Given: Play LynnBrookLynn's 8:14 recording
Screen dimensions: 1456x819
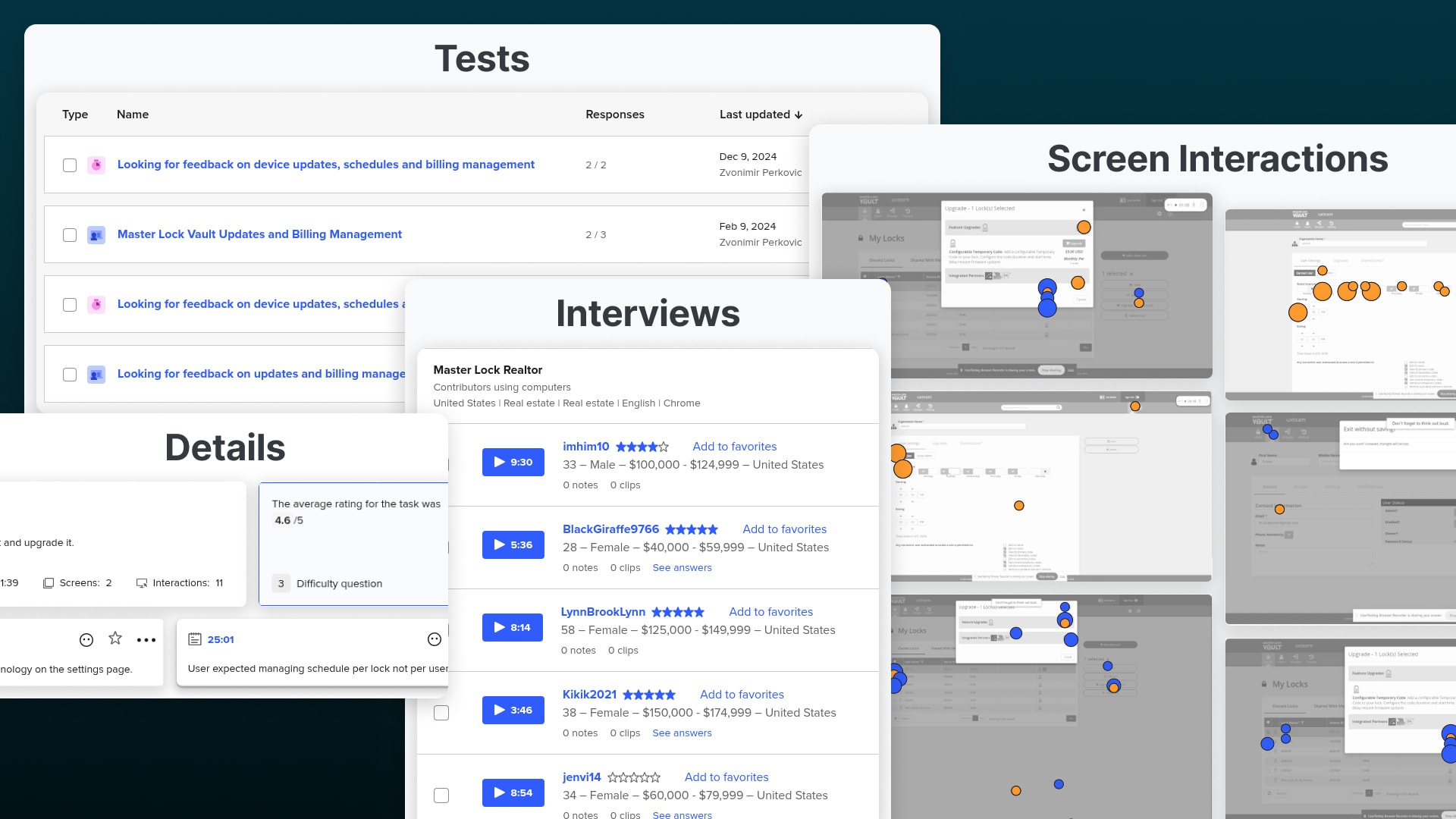Looking at the screenshot, I should point(513,627).
